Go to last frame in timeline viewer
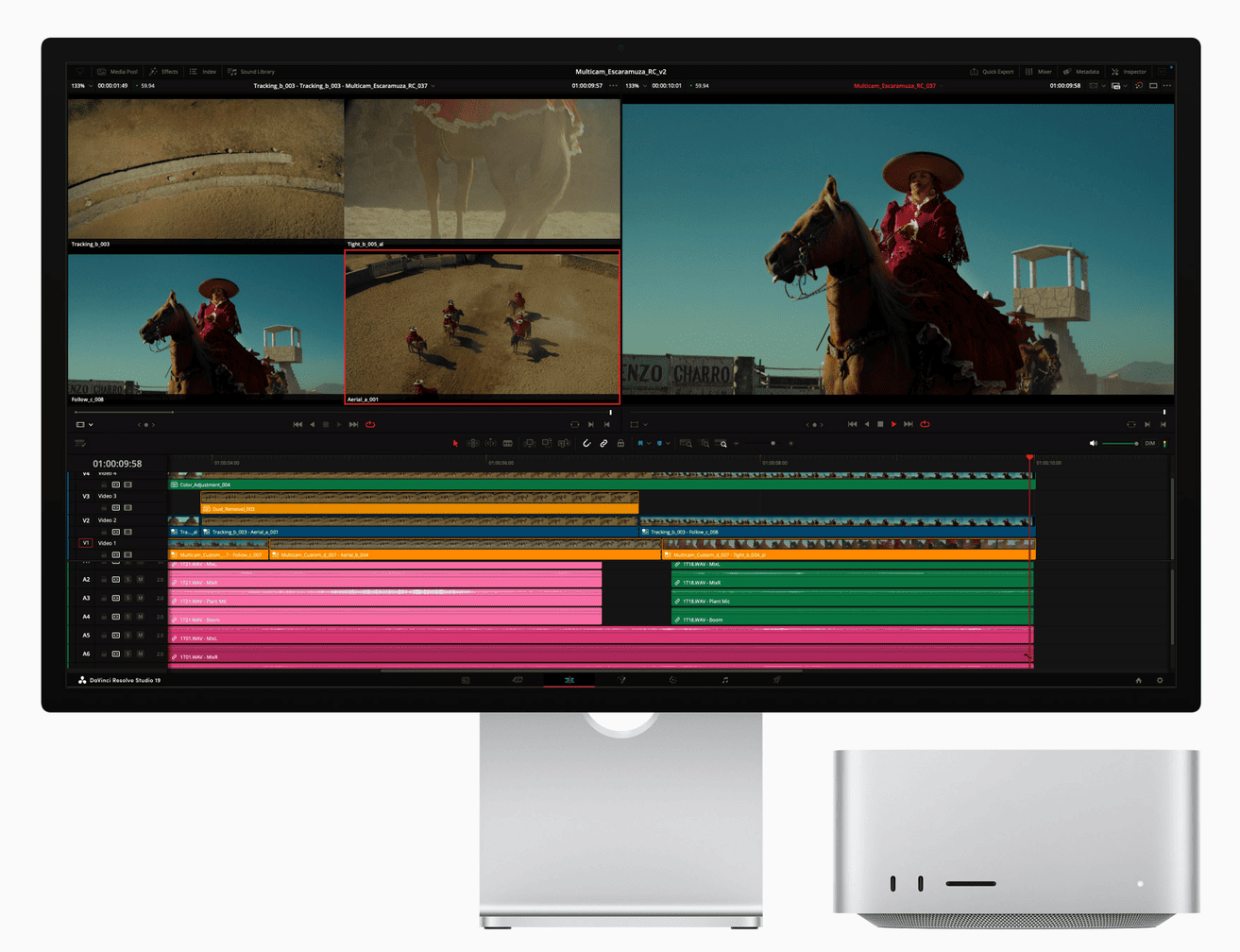The height and width of the screenshot is (952, 1240). click(909, 425)
